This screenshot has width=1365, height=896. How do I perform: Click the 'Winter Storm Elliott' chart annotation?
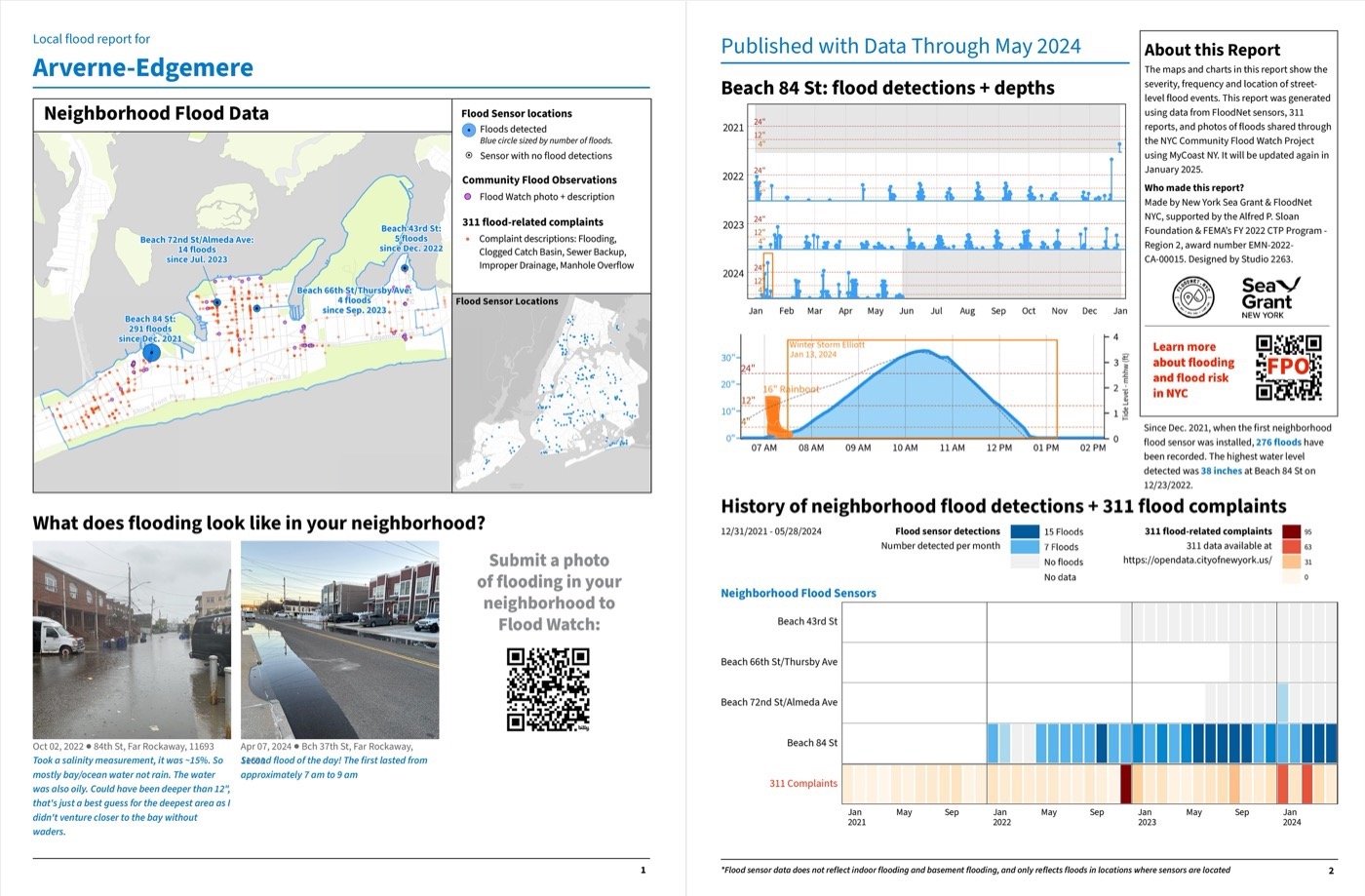826,349
